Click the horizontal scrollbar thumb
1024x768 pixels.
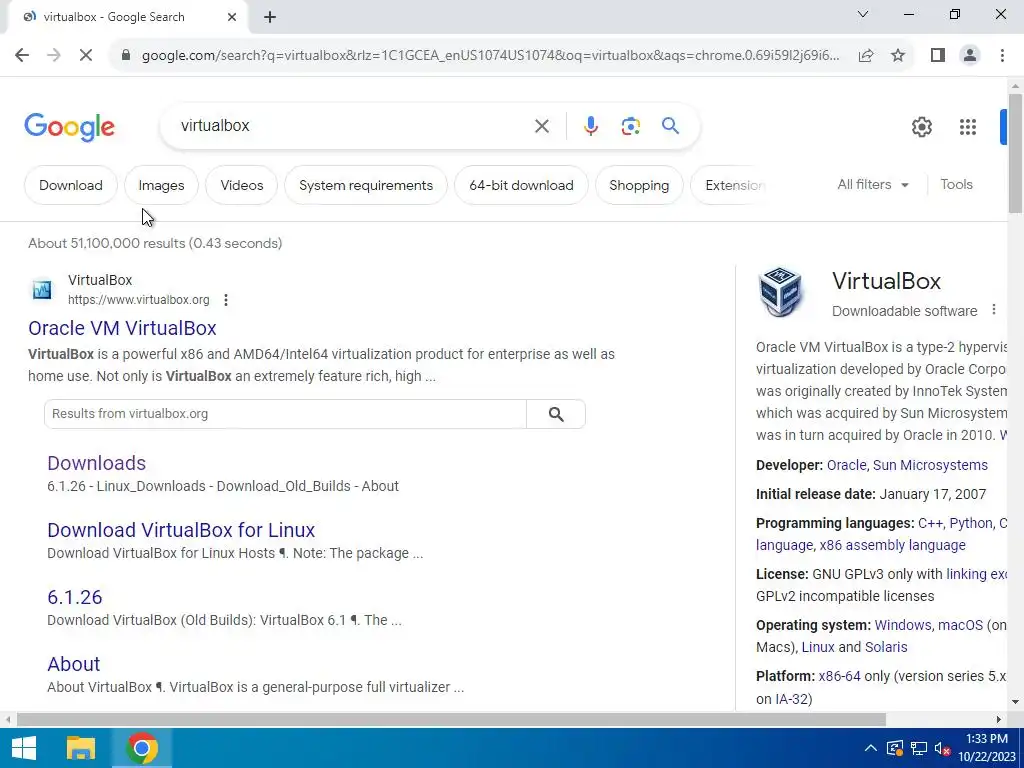click(451, 720)
